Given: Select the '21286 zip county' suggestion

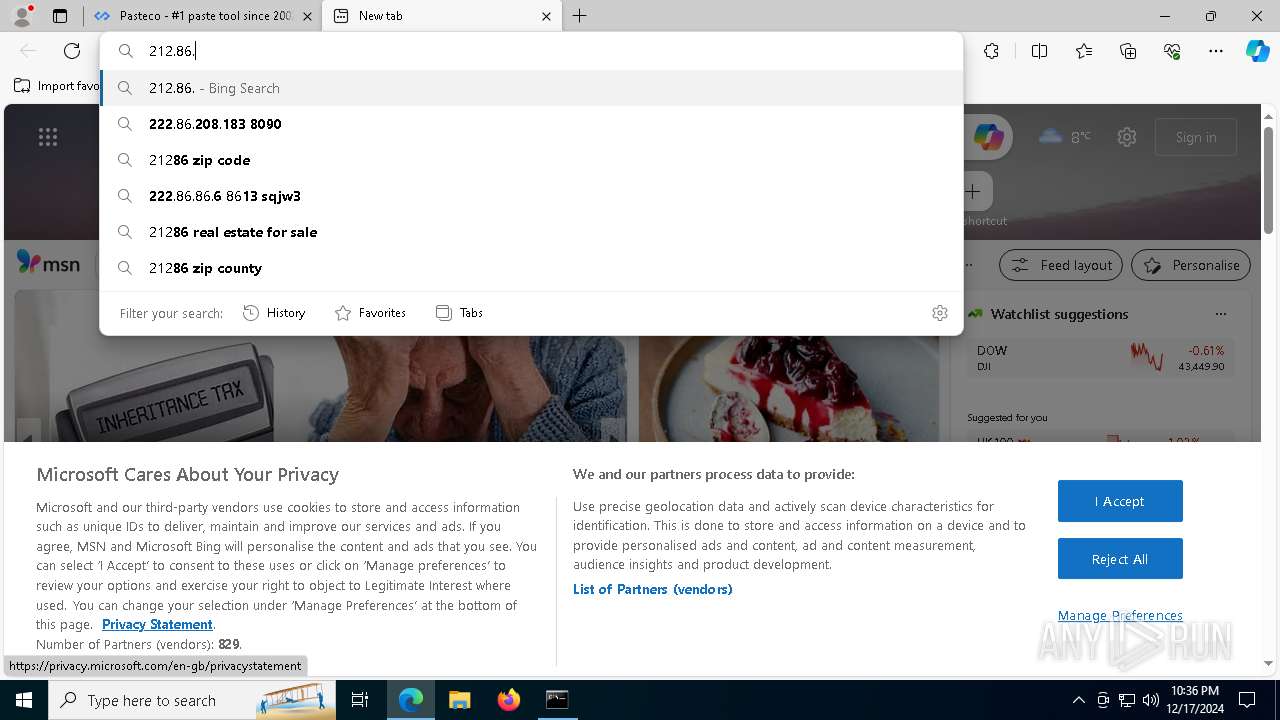Looking at the screenshot, I should click(x=532, y=268).
